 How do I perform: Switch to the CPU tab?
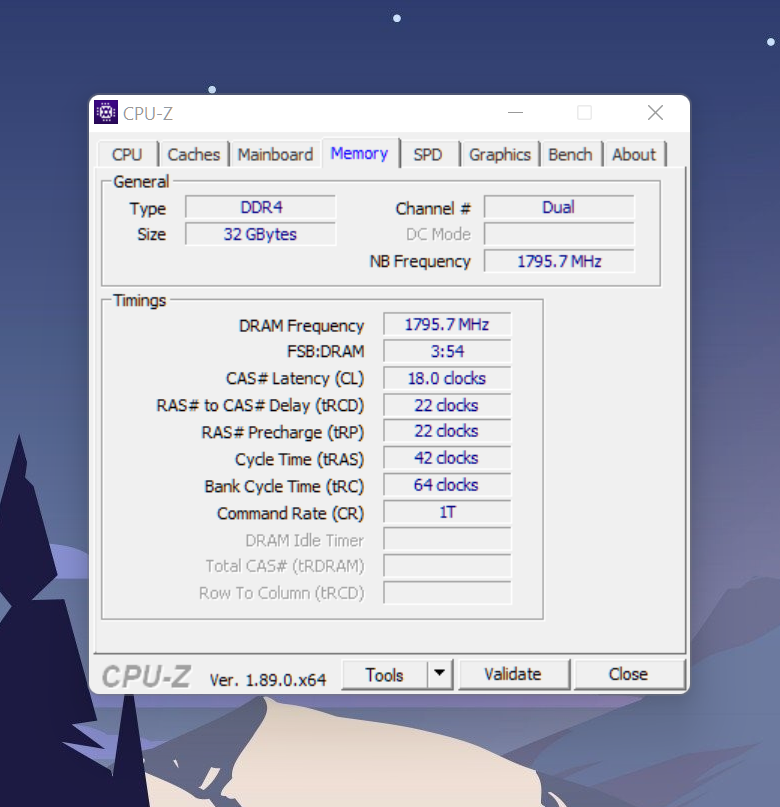click(x=127, y=154)
